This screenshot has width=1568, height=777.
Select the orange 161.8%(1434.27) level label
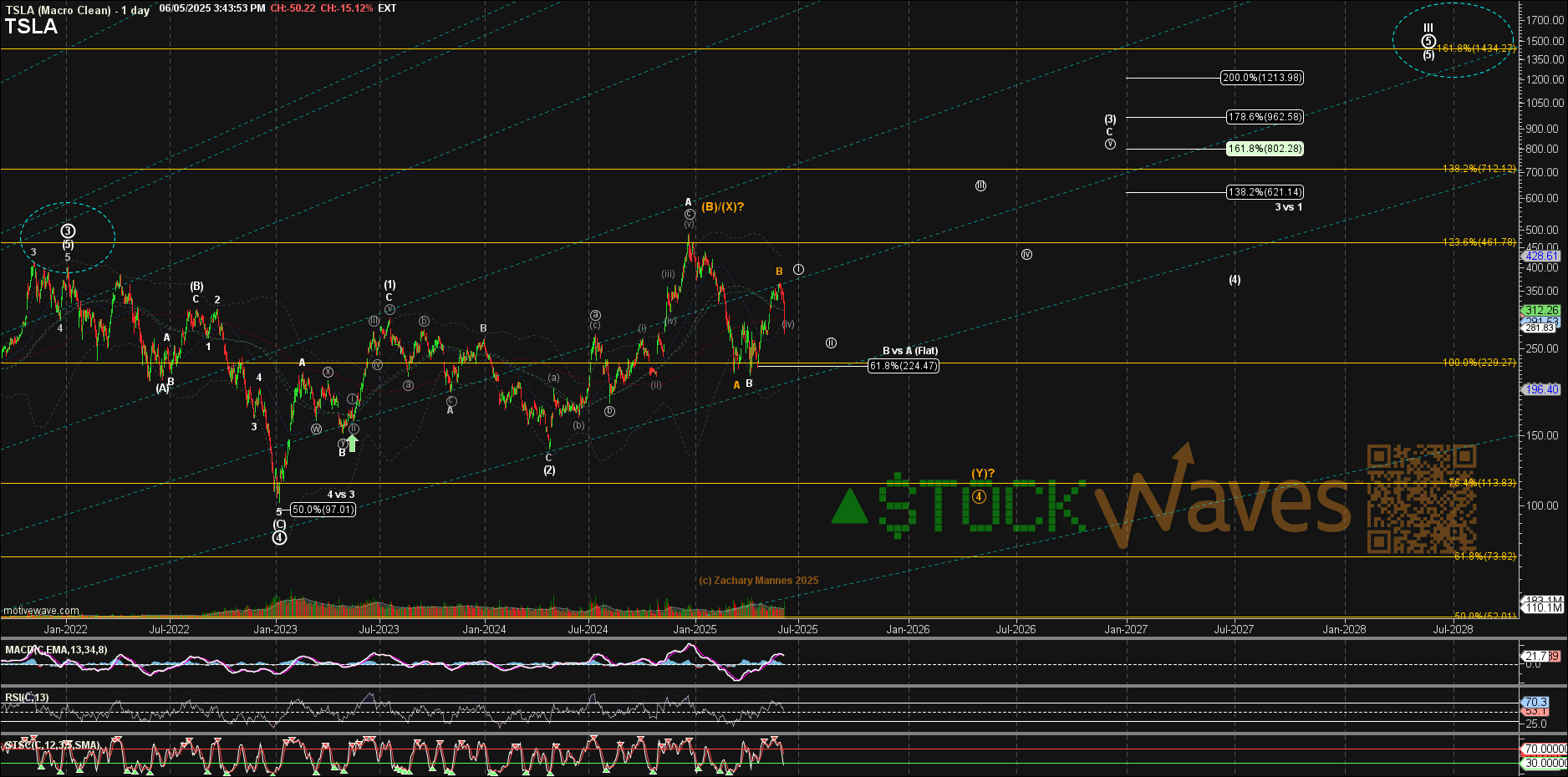(1476, 48)
